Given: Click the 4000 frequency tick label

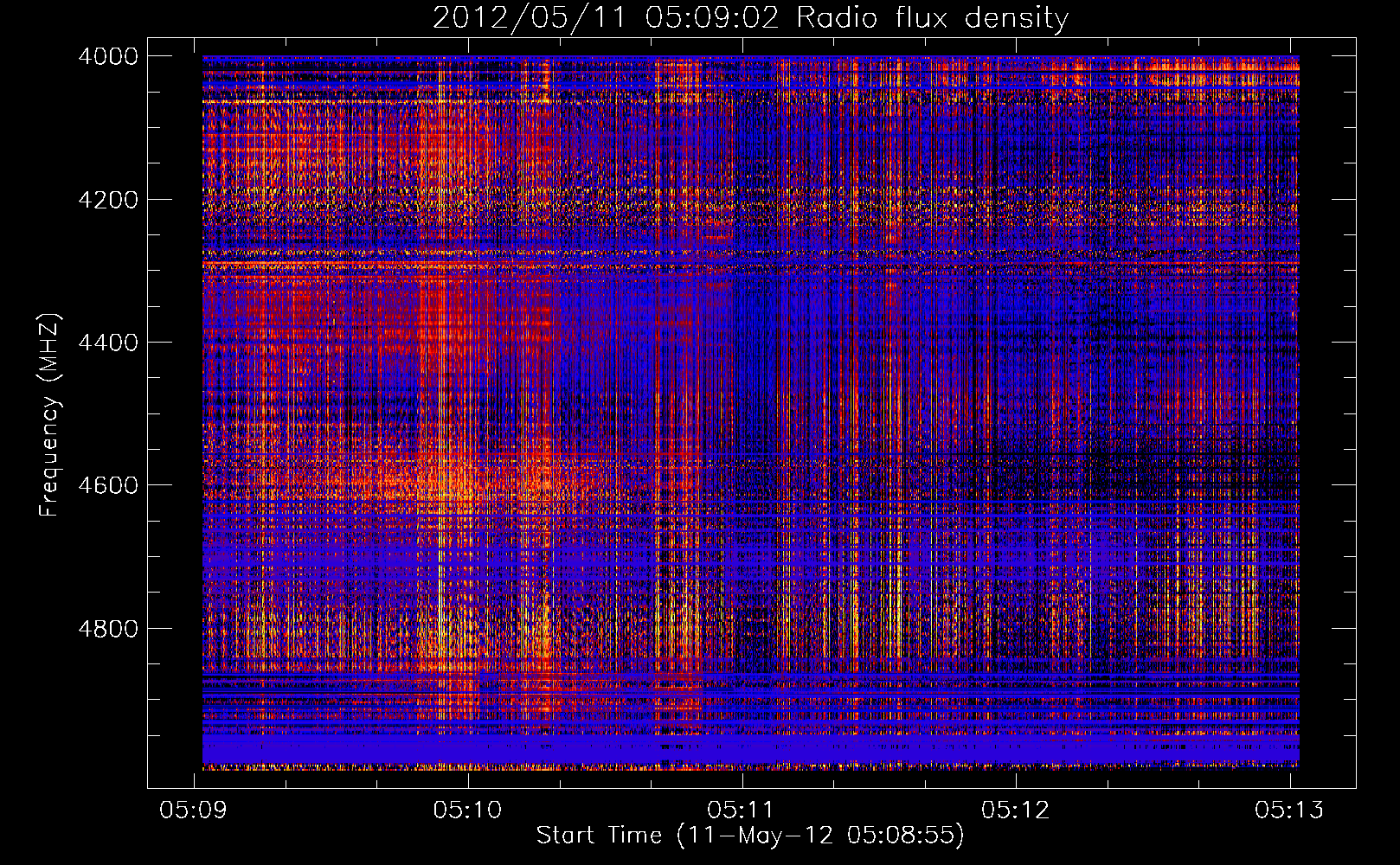Looking at the screenshot, I should (108, 56).
